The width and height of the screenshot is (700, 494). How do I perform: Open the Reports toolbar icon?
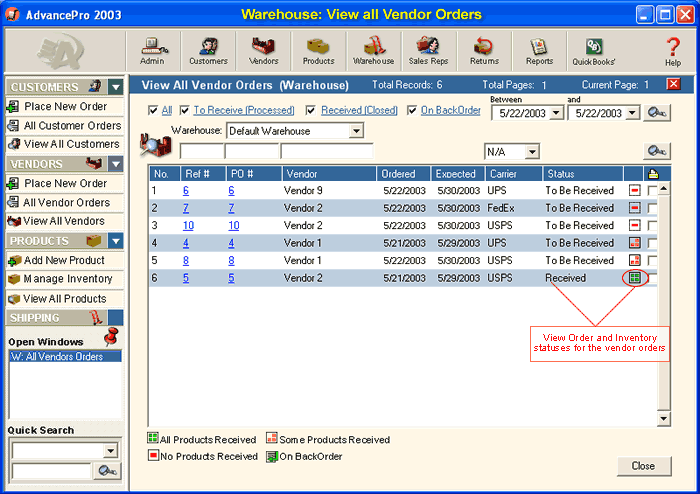[539, 51]
